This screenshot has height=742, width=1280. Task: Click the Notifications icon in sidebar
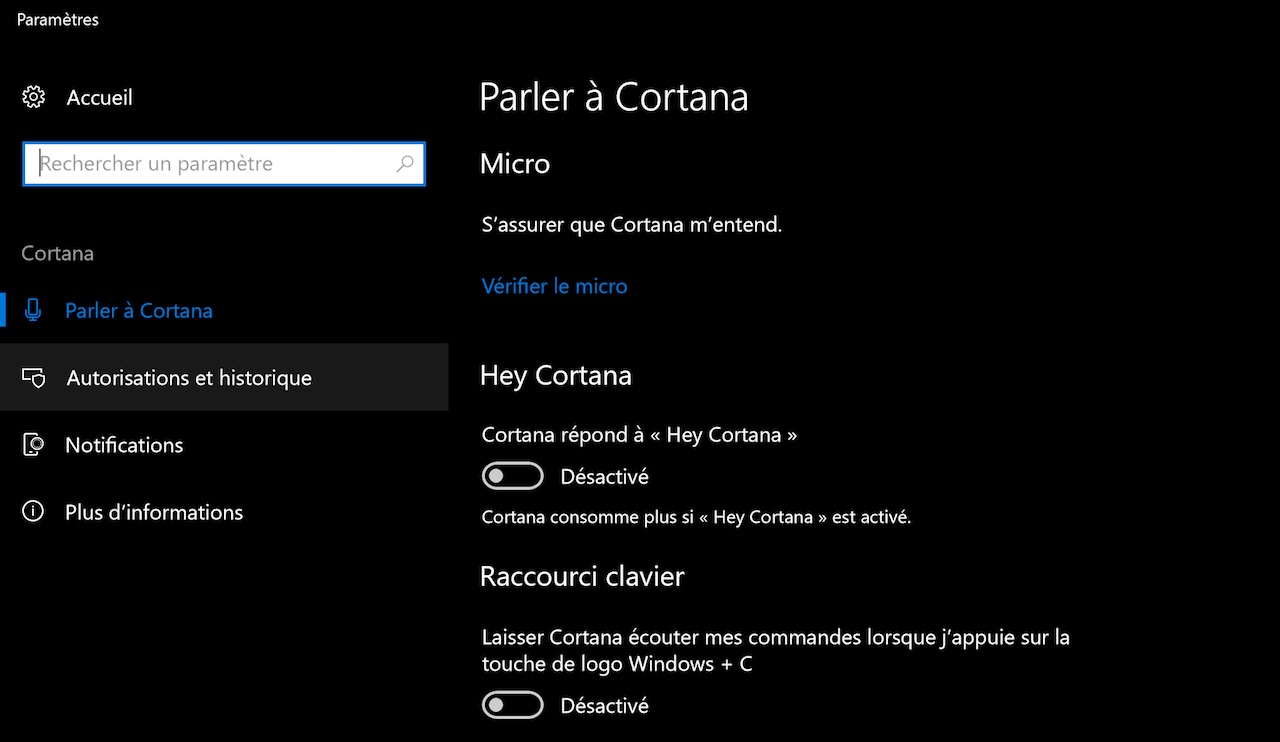33,445
